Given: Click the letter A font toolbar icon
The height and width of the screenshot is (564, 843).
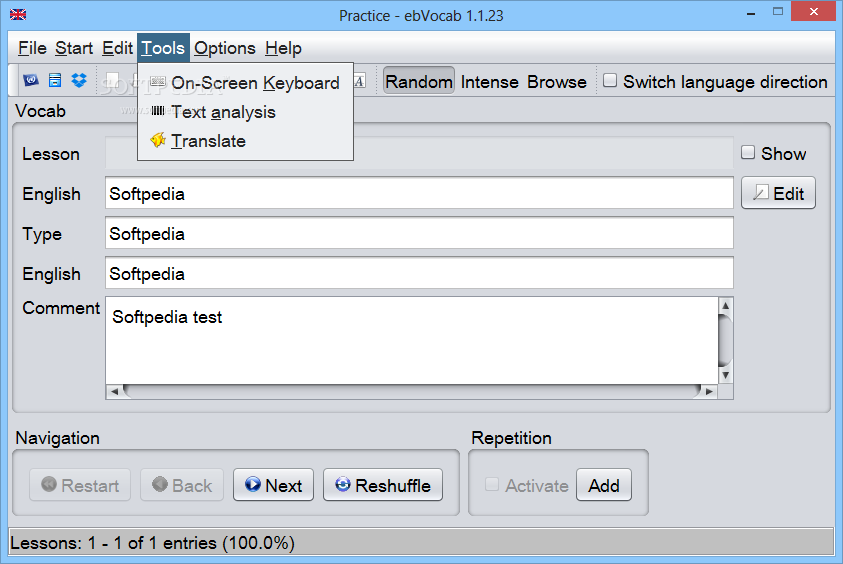Looking at the screenshot, I should click(360, 81).
